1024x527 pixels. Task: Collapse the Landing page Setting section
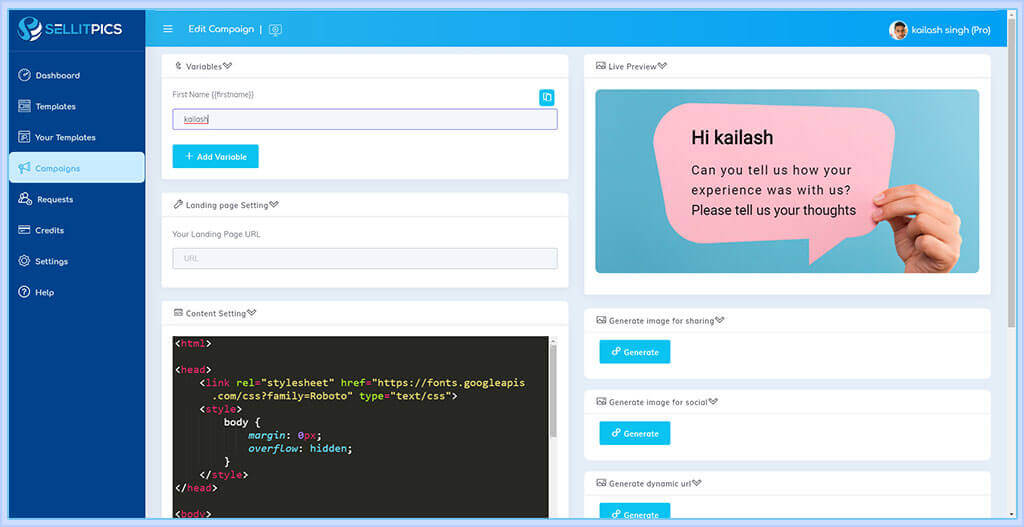pyautogui.click(x=274, y=205)
